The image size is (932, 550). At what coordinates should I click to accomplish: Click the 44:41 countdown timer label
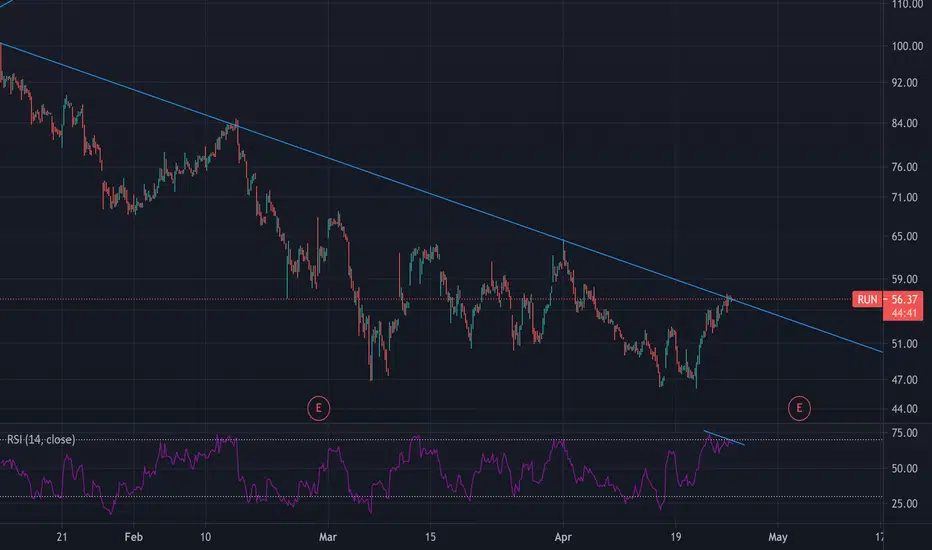coord(903,313)
